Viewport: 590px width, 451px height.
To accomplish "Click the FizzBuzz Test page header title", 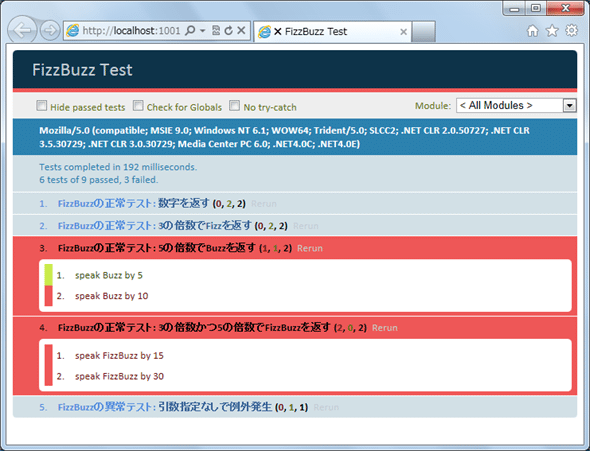I will 82,70.
